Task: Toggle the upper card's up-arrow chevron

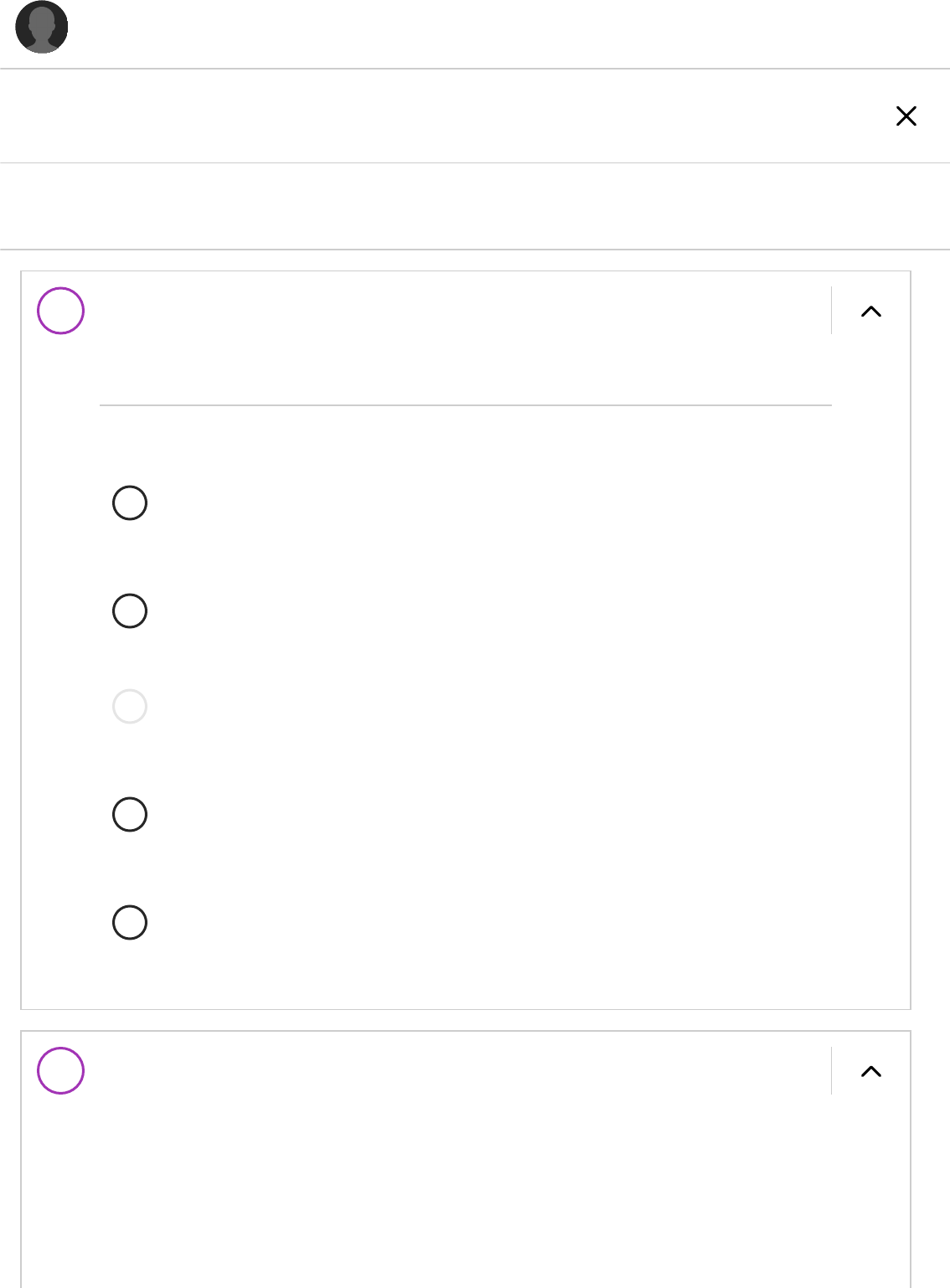Action: (871, 312)
